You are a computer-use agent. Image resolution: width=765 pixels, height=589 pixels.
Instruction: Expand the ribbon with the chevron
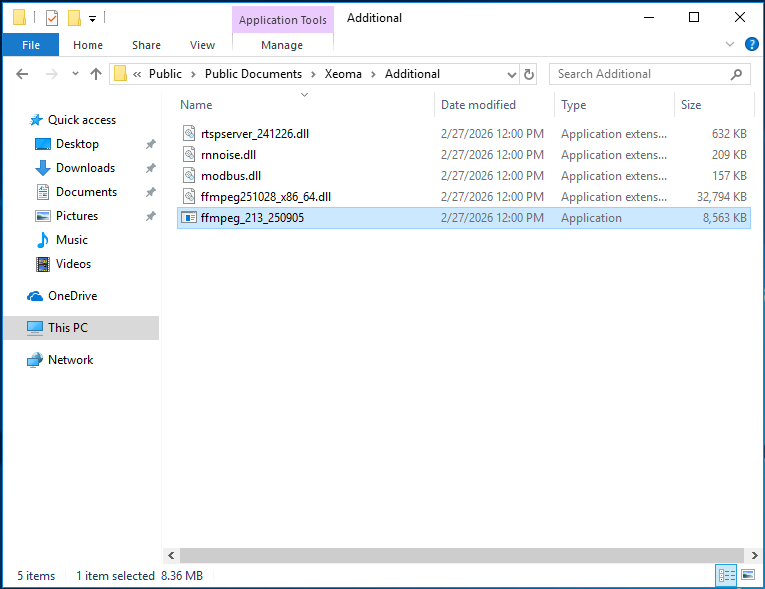pyautogui.click(x=730, y=44)
